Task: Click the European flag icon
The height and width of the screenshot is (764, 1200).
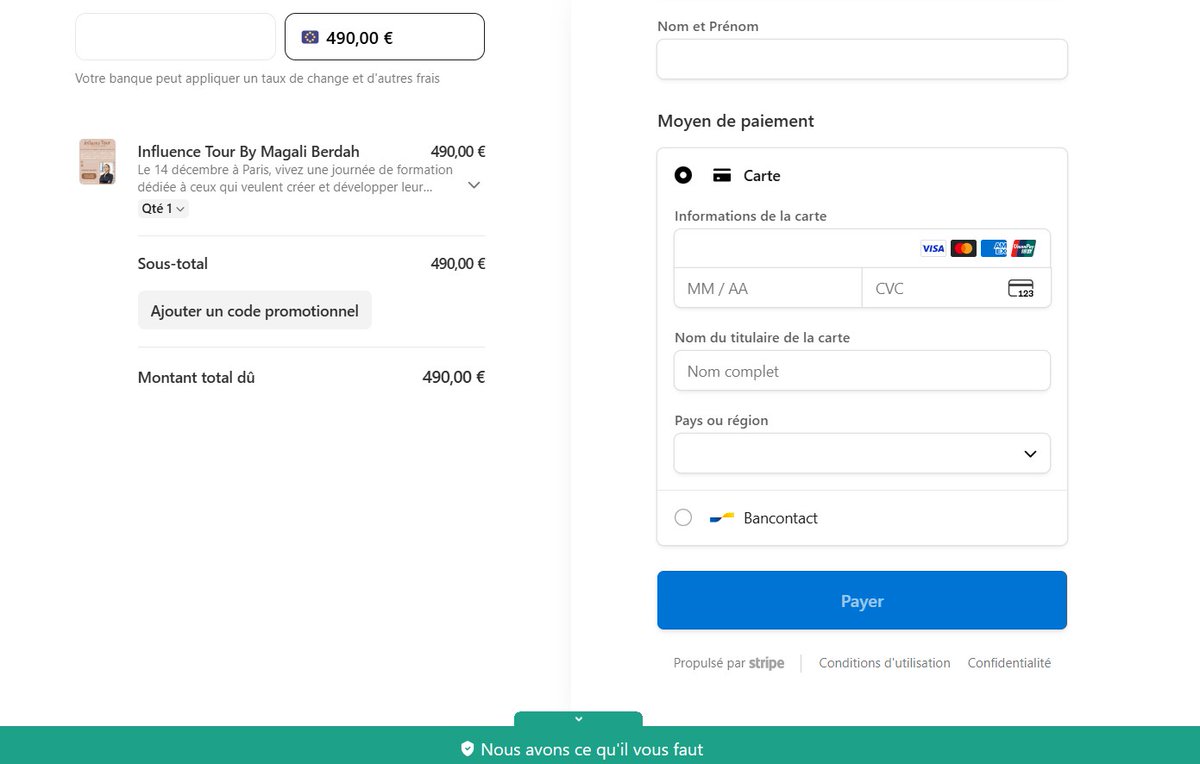Action: pyautogui.click(x=310, y=38)
